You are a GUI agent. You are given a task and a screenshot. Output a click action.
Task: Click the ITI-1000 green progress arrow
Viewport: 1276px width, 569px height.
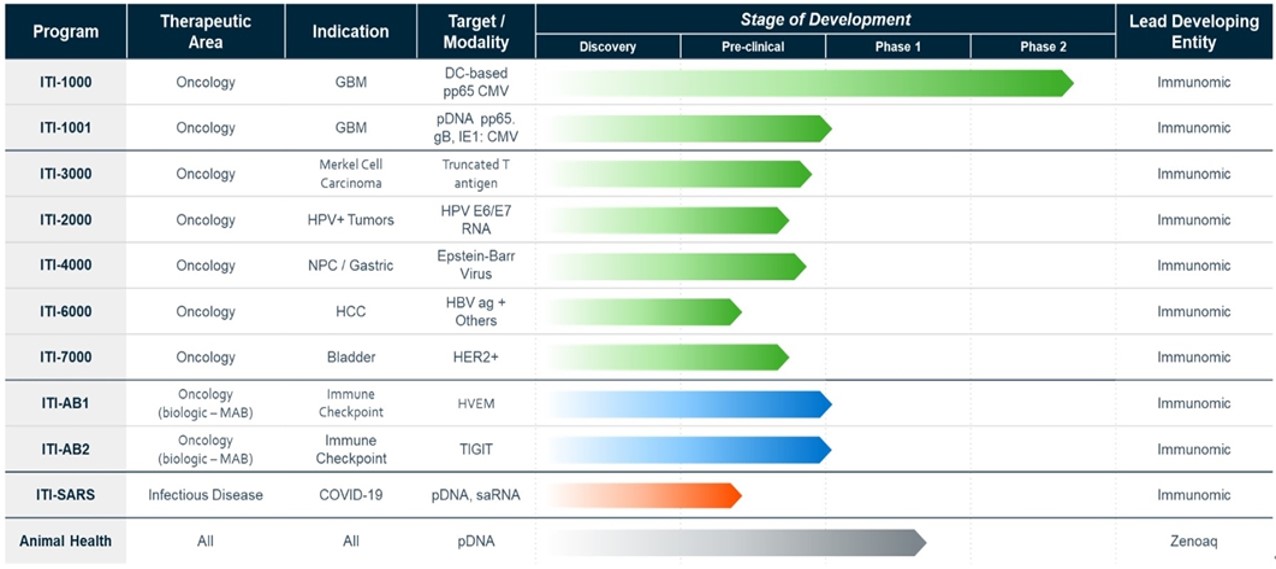[x=810, y=83]
